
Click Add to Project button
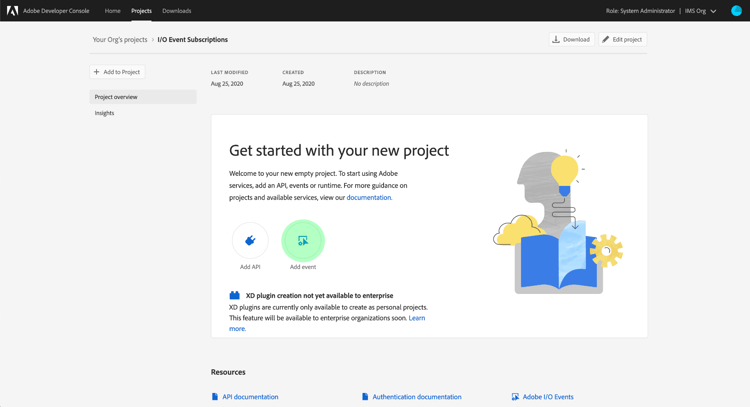[117, 72]
